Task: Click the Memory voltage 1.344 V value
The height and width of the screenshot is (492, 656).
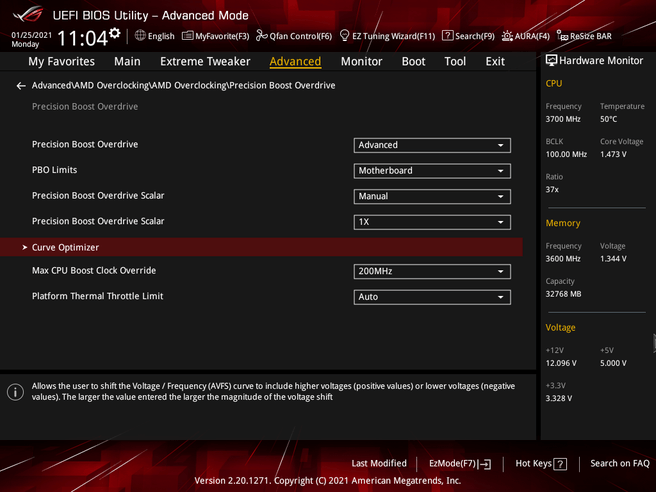Action: coord(613,259)
